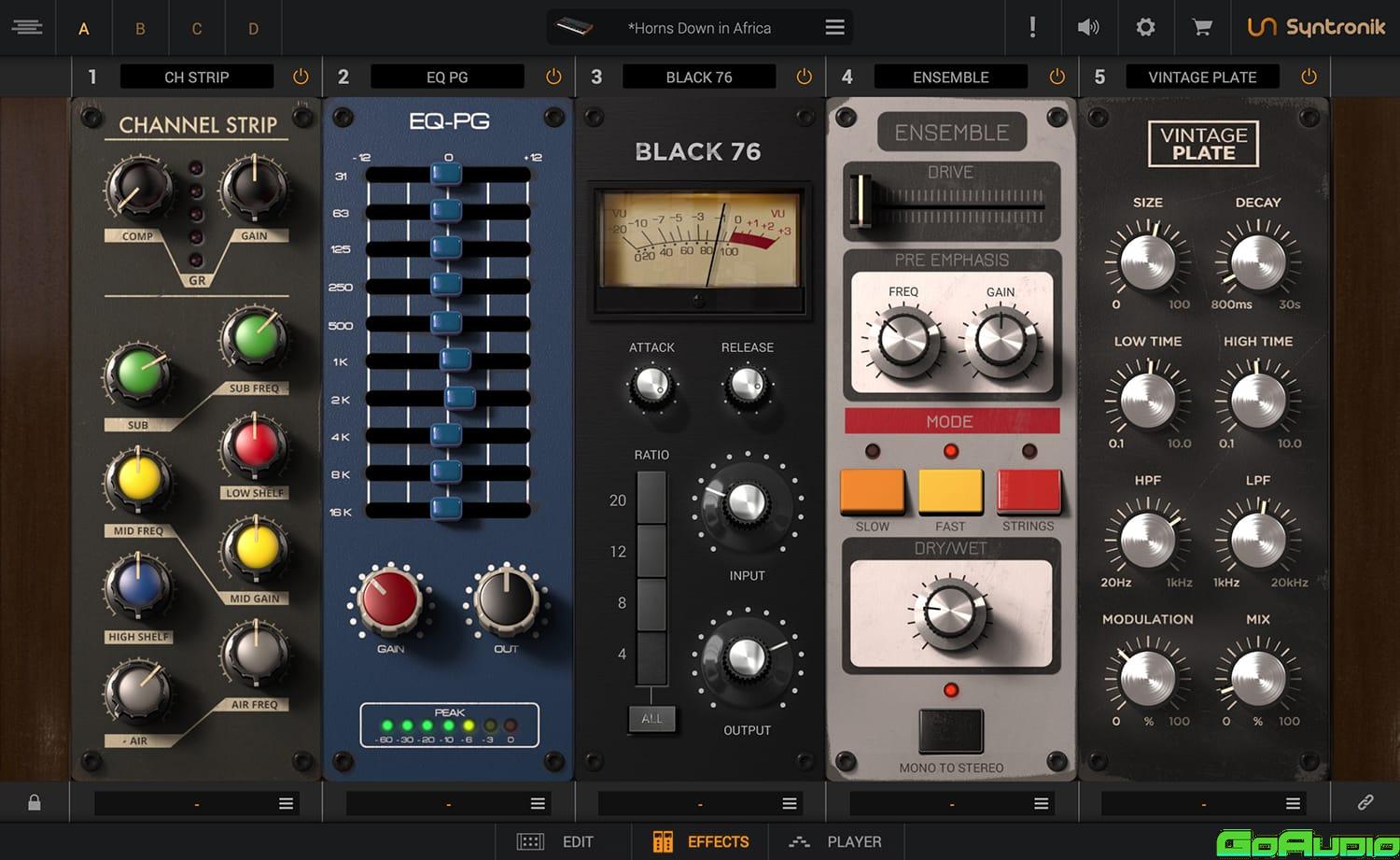Screen dimensions: 1400x860
Task: Click the green SUB knob
Action: [139, 374]
